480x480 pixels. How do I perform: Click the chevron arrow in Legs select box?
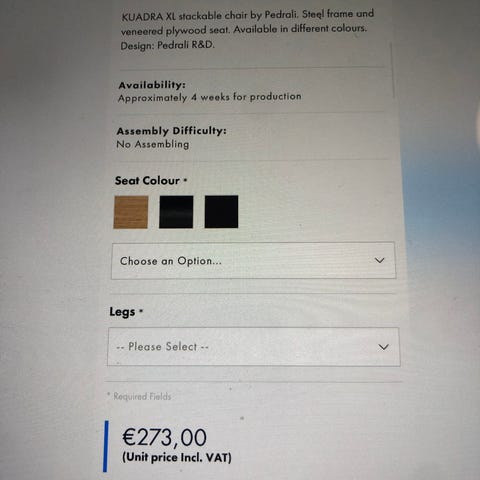384,347
